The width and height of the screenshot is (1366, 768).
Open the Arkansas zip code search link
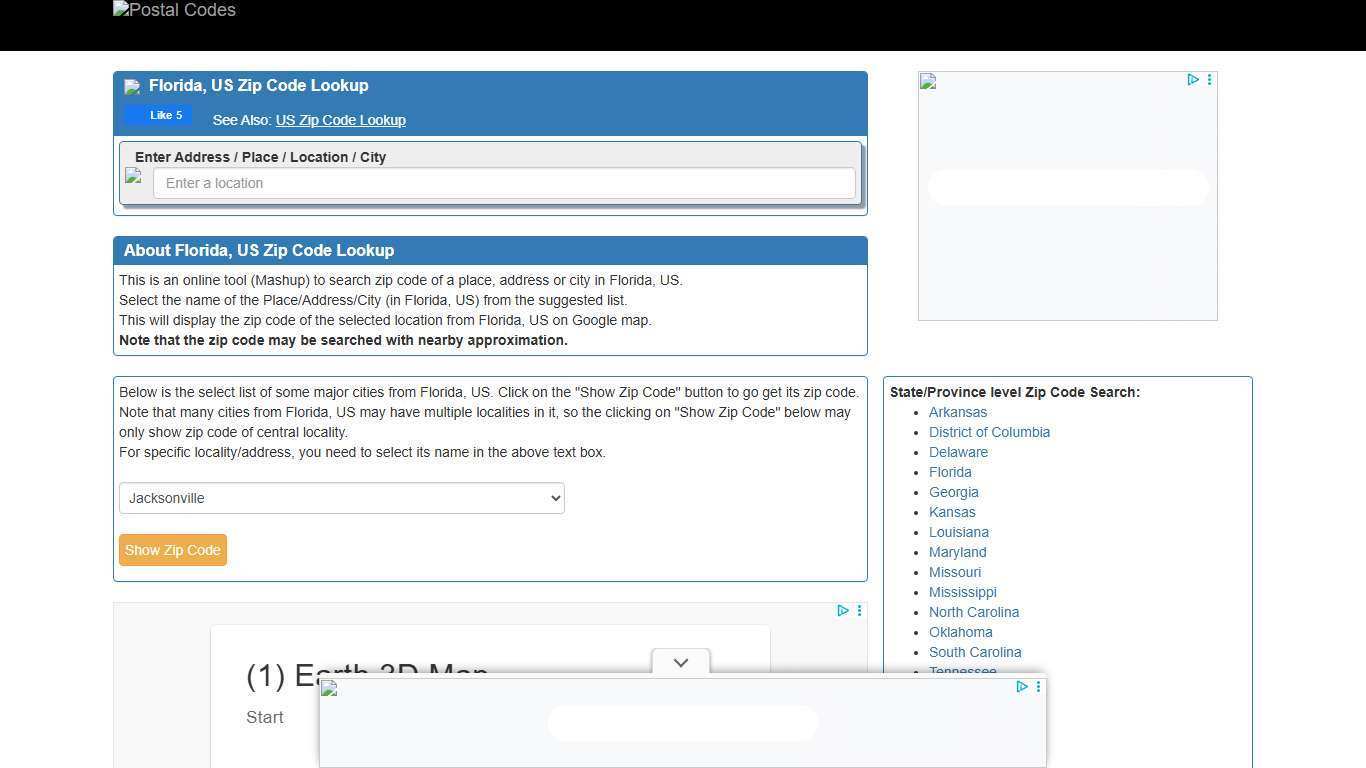[957, 412]
